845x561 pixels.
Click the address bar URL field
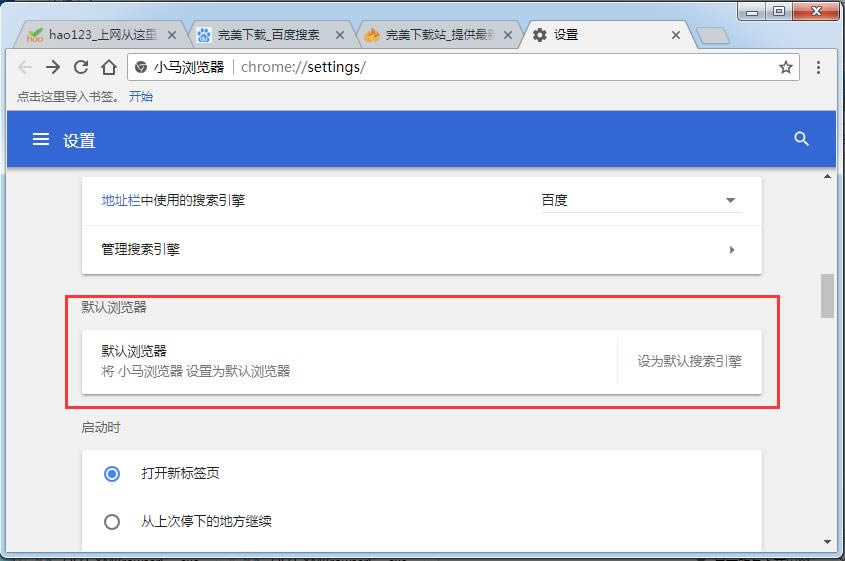click(x=500, y=67)
